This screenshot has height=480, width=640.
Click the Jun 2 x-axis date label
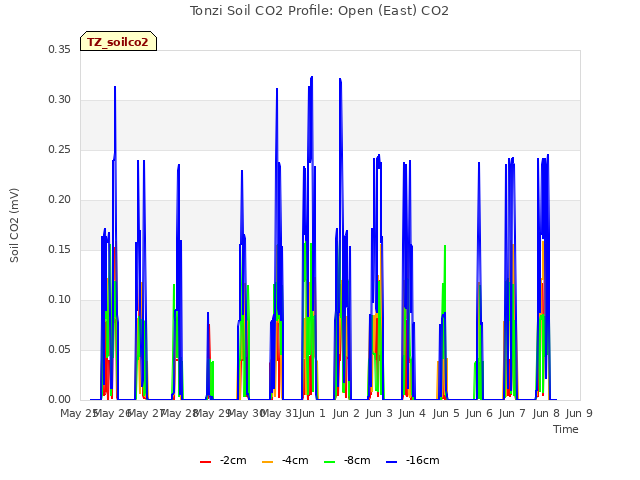click(x=346, y=413)
